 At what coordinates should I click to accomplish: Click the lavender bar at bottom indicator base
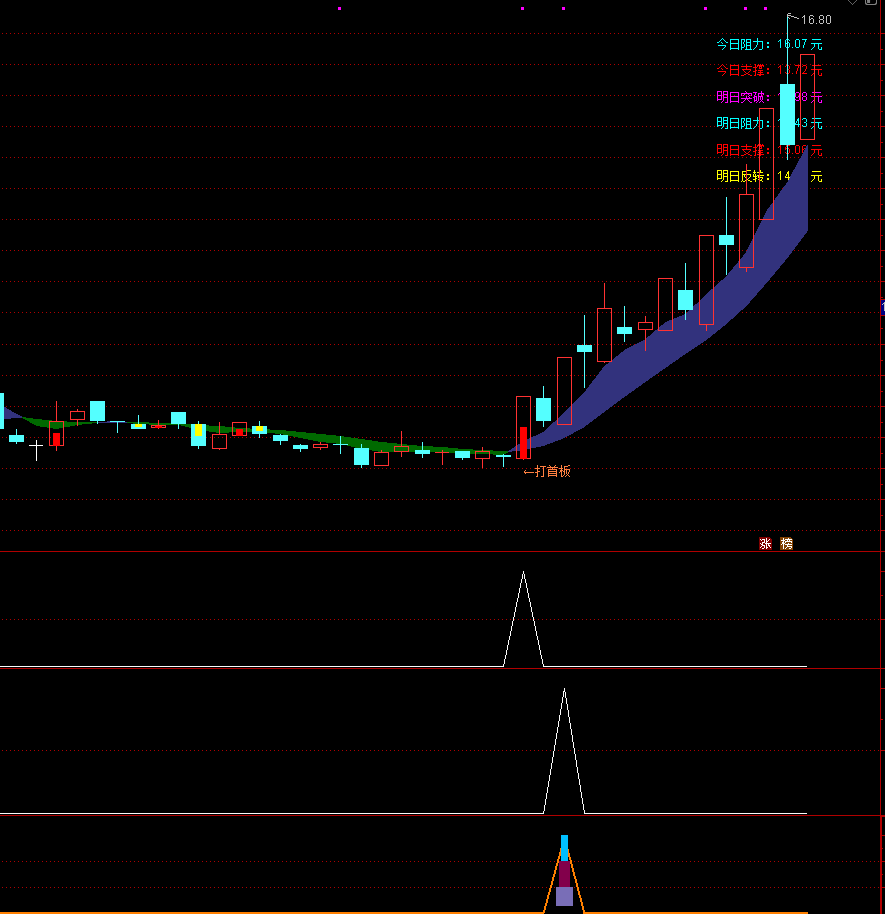pyautogui.click(x=564, y=896)
